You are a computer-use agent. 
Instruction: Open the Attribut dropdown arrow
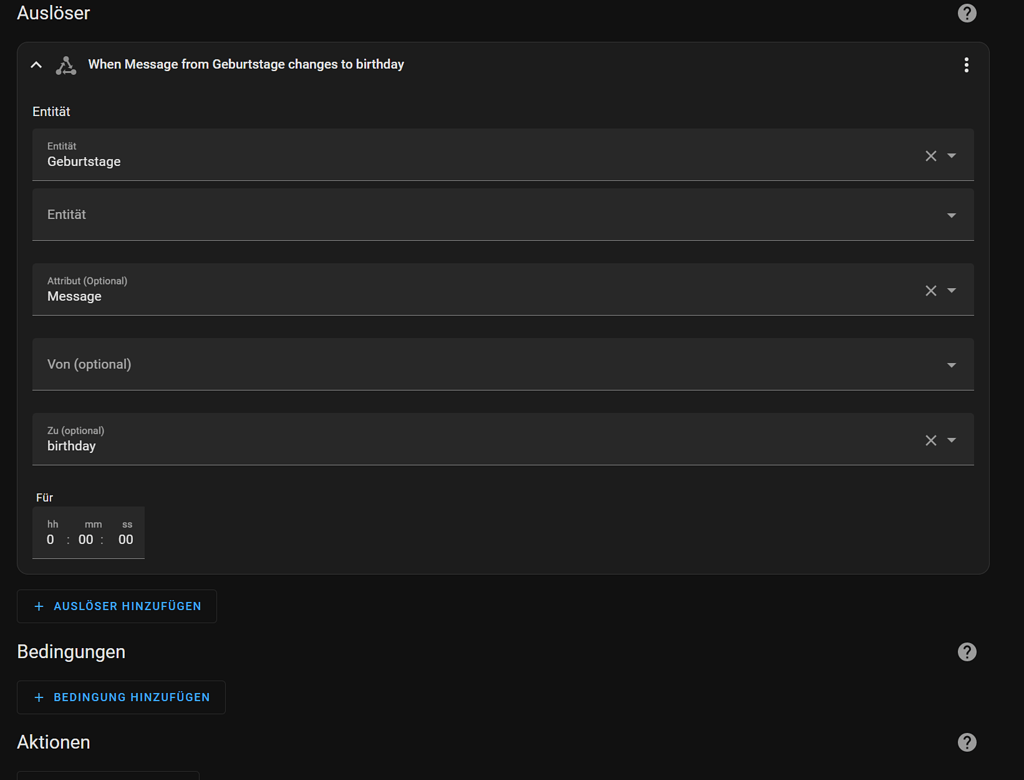pyautogui.click(x=952, y=291)
